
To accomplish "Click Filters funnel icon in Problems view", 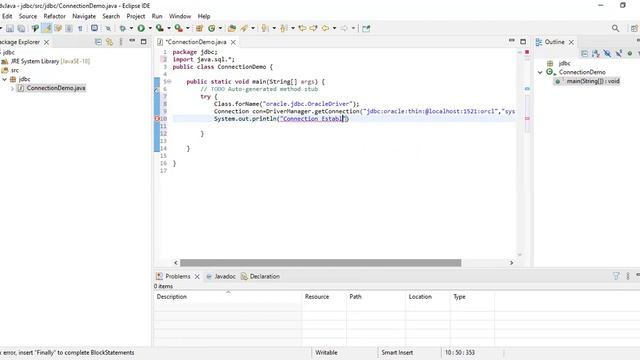I will 616,276.
